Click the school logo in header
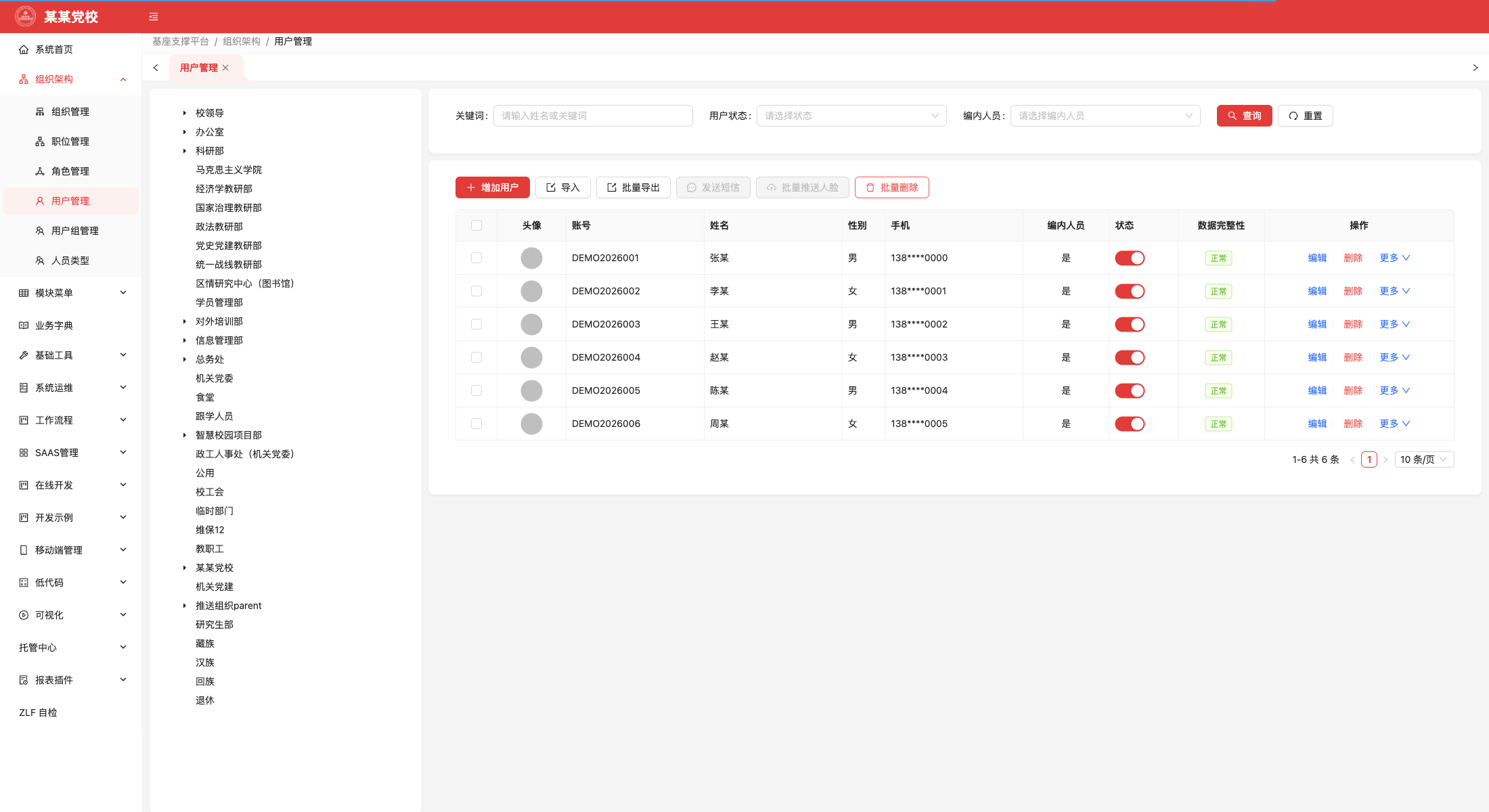Screen dimensions: 1489x812 tap(25, 16)
